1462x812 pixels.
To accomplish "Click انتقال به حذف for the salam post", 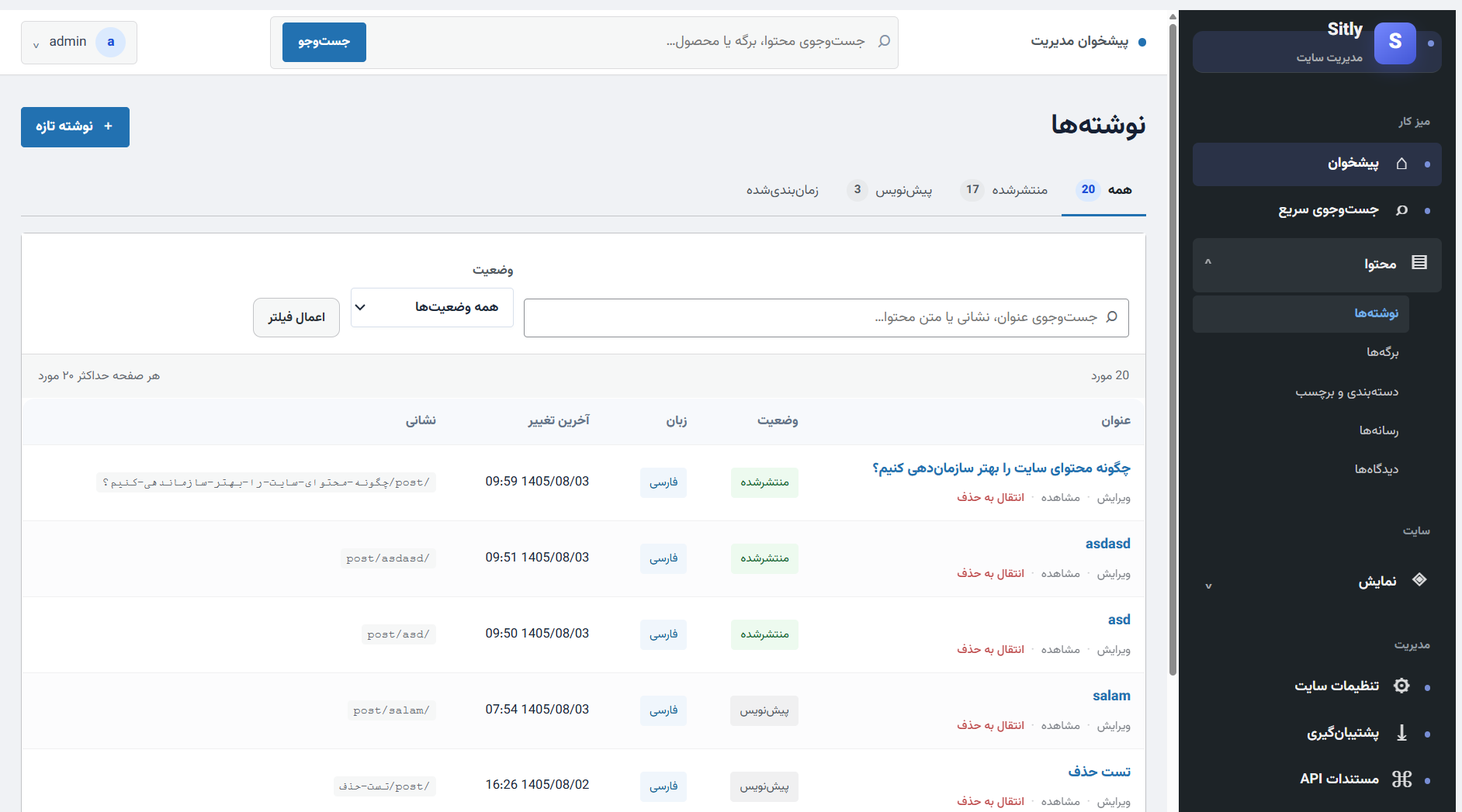I will click(x=990, y=726).
